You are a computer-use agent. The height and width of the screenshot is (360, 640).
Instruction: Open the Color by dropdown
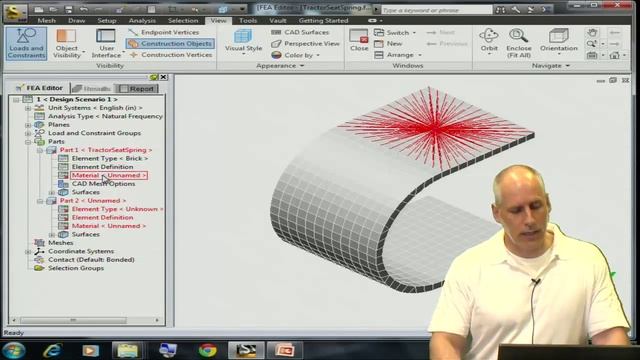tap(296, 55)
